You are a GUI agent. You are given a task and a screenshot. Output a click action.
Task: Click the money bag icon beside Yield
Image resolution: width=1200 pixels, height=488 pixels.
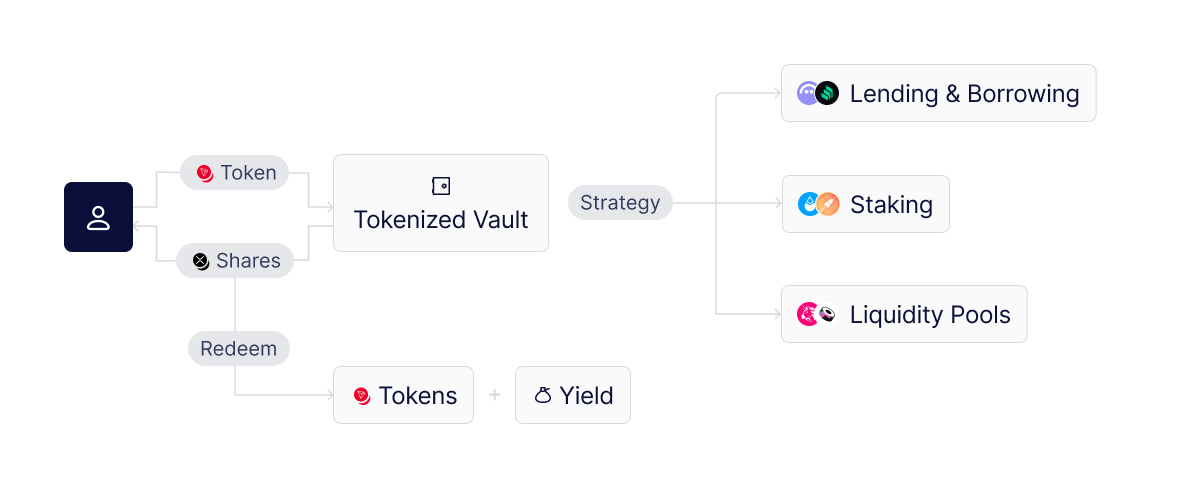543,396
